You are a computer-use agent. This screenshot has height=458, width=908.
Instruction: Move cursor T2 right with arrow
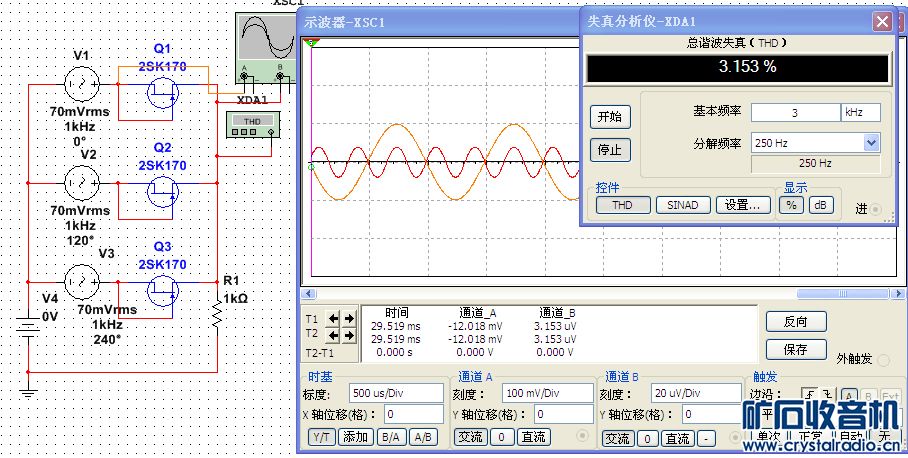(x=348, y=335)
